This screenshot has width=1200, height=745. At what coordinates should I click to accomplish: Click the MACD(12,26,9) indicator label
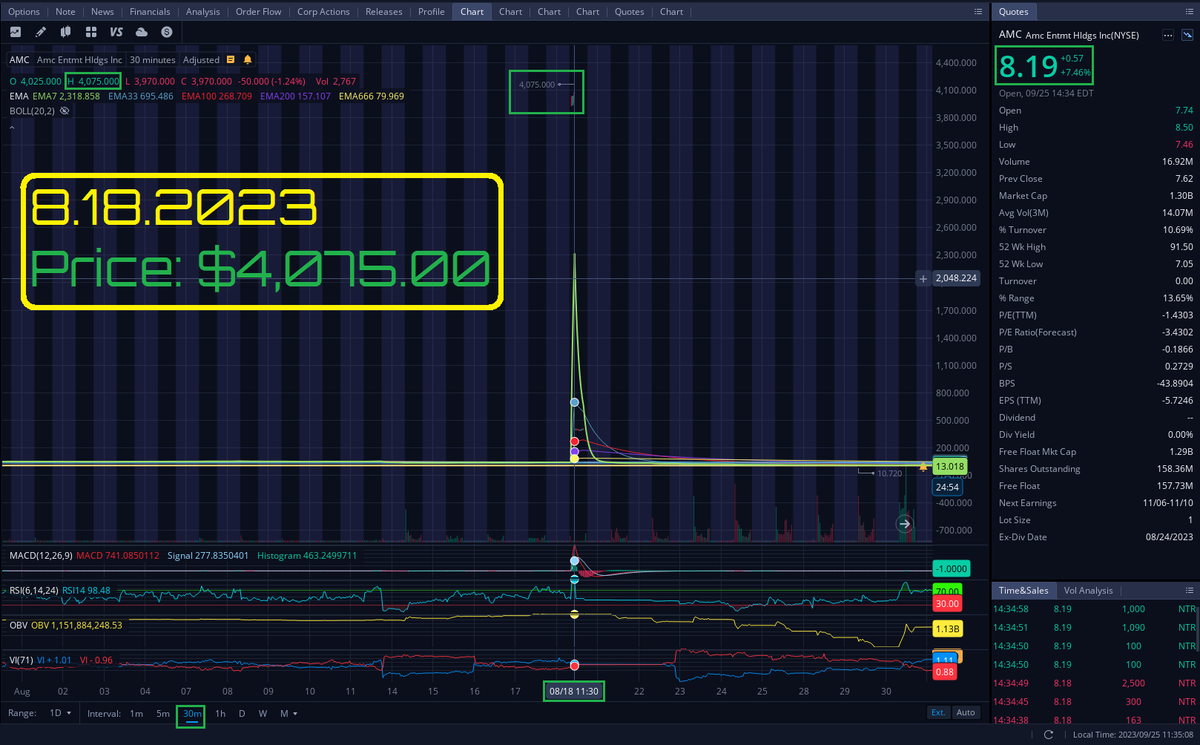point(40,555)
